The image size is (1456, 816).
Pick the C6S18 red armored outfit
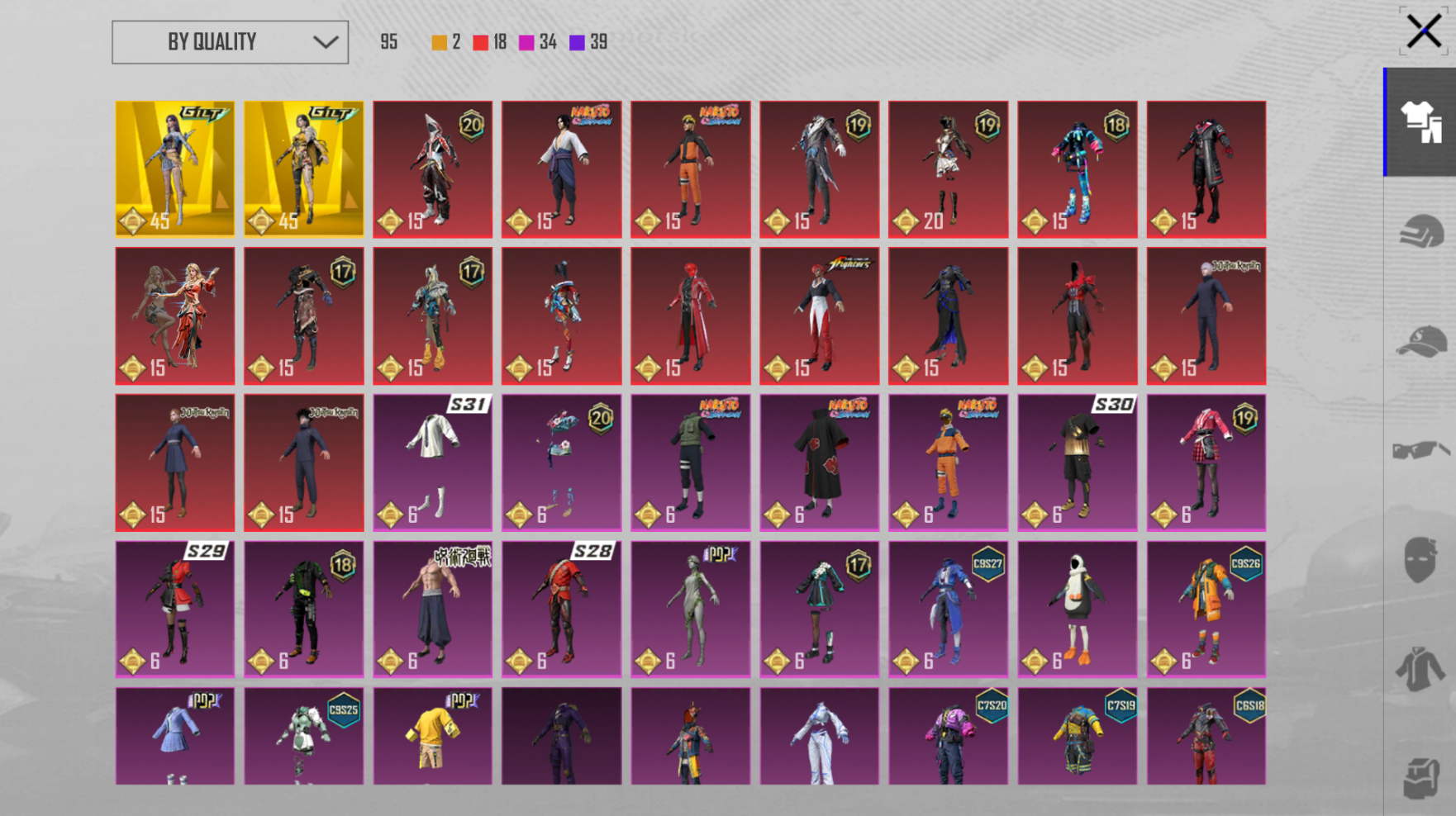click(x=1206, y=737)
